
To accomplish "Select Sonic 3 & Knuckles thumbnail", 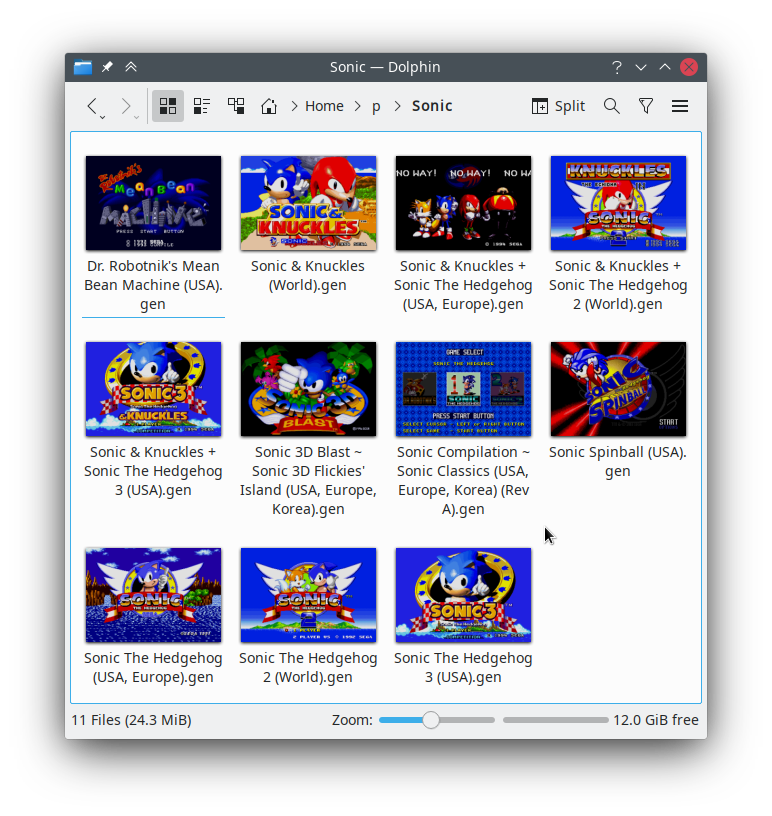I will 153,389.
